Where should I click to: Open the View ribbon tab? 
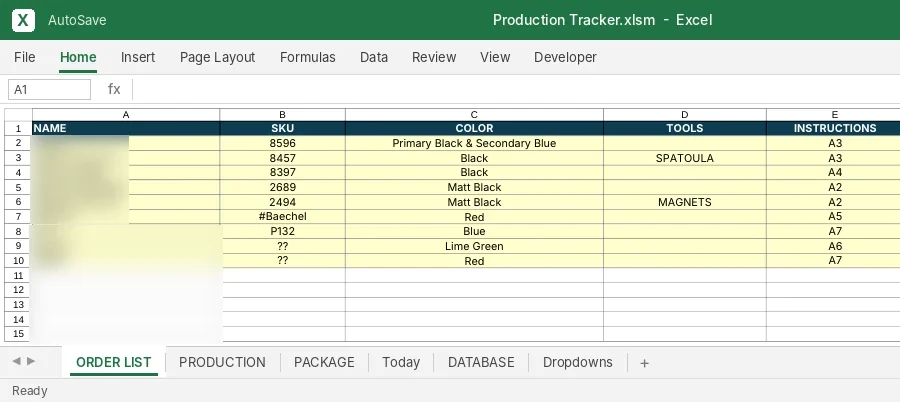coord(495,57)
